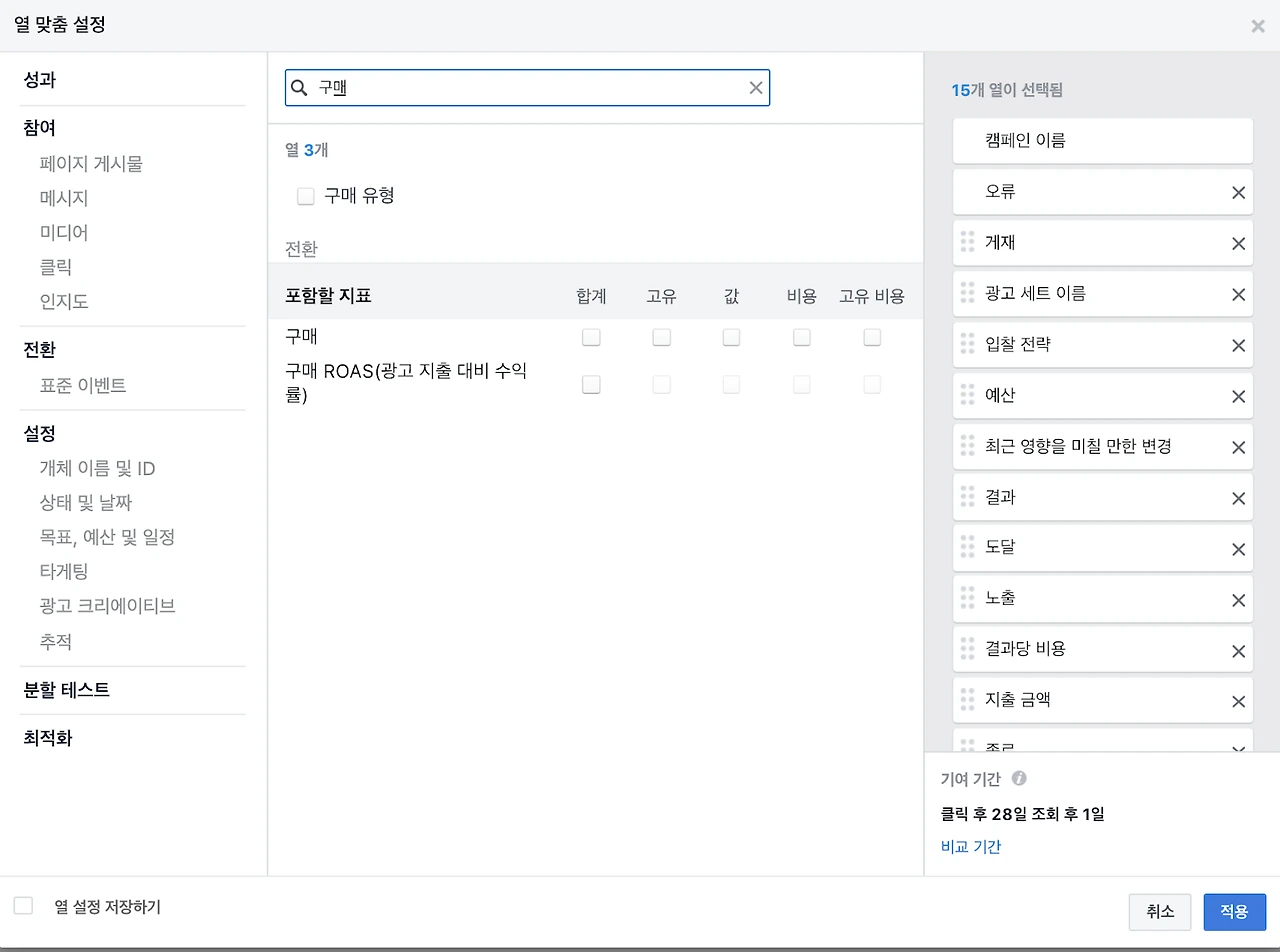
Task: Select the 개체 이름 및 ID subcategory
Action: [97, 469]
